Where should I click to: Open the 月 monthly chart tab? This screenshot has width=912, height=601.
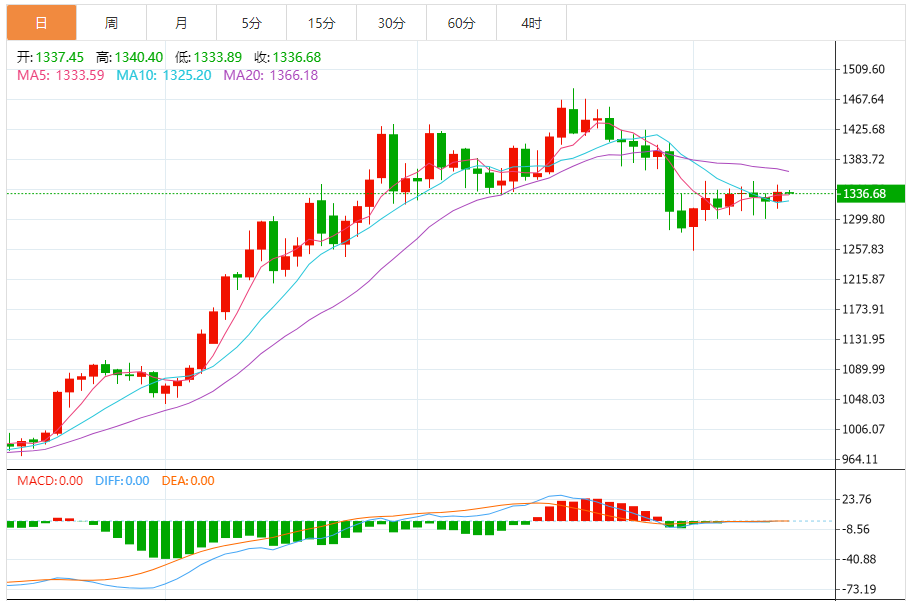click(181, 22)
